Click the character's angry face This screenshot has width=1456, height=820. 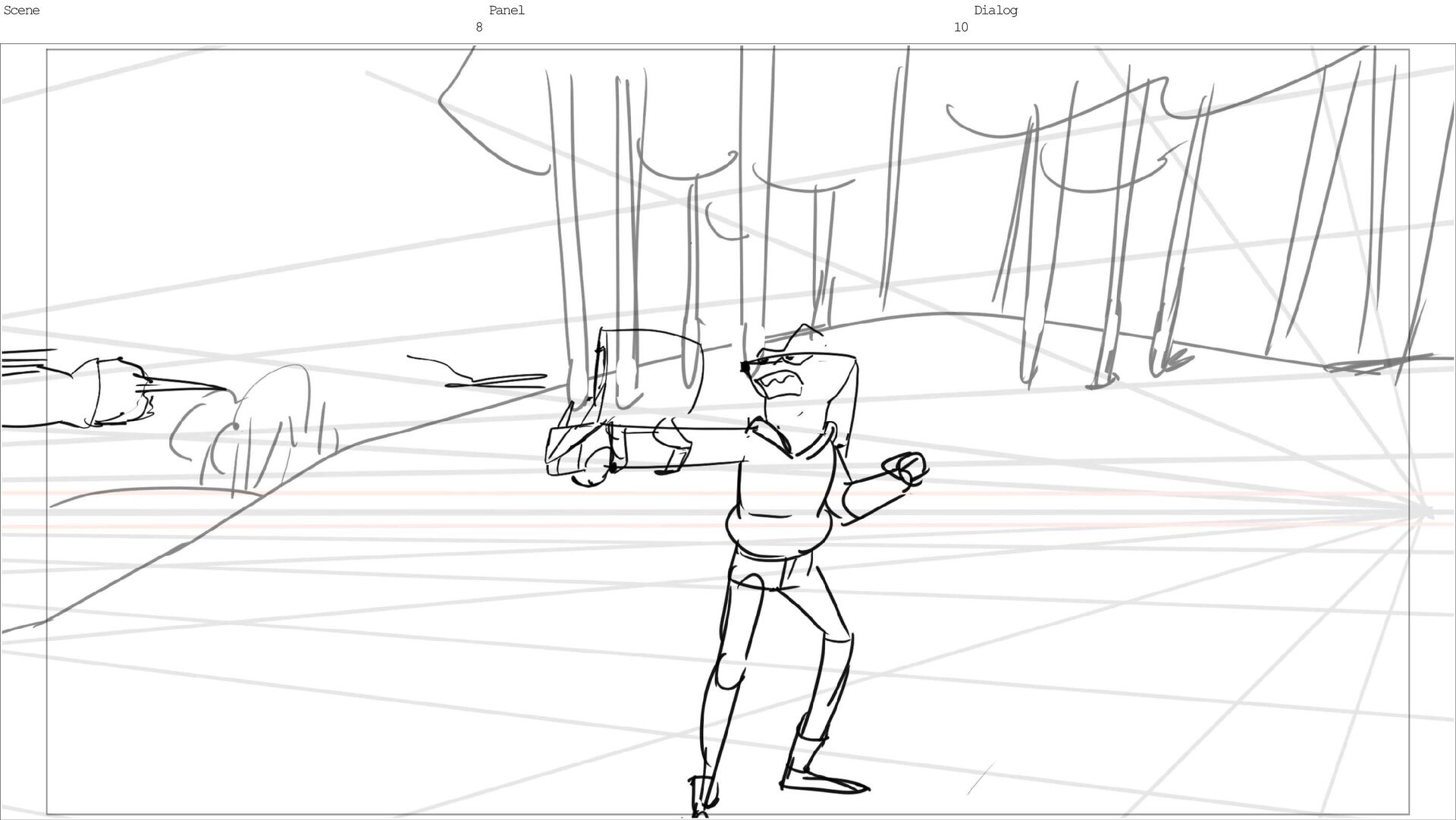pyautogui.click(x=783, y=383)
